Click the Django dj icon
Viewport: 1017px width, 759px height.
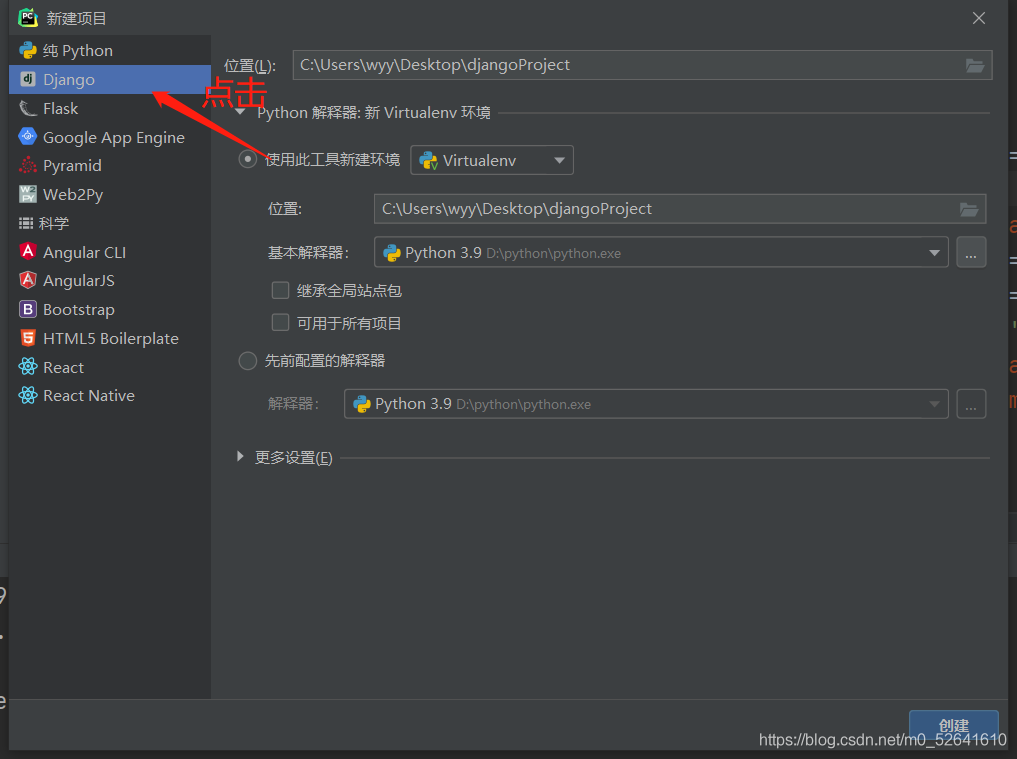click(x=28, y=79)
